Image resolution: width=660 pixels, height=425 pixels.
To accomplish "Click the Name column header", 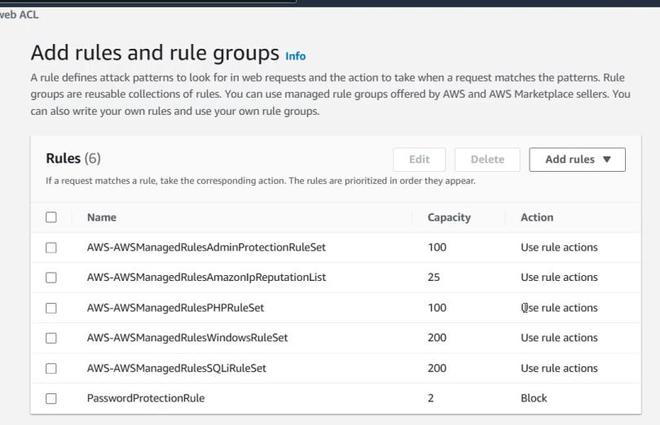I will pyautogui.click(x=101, y=217).
